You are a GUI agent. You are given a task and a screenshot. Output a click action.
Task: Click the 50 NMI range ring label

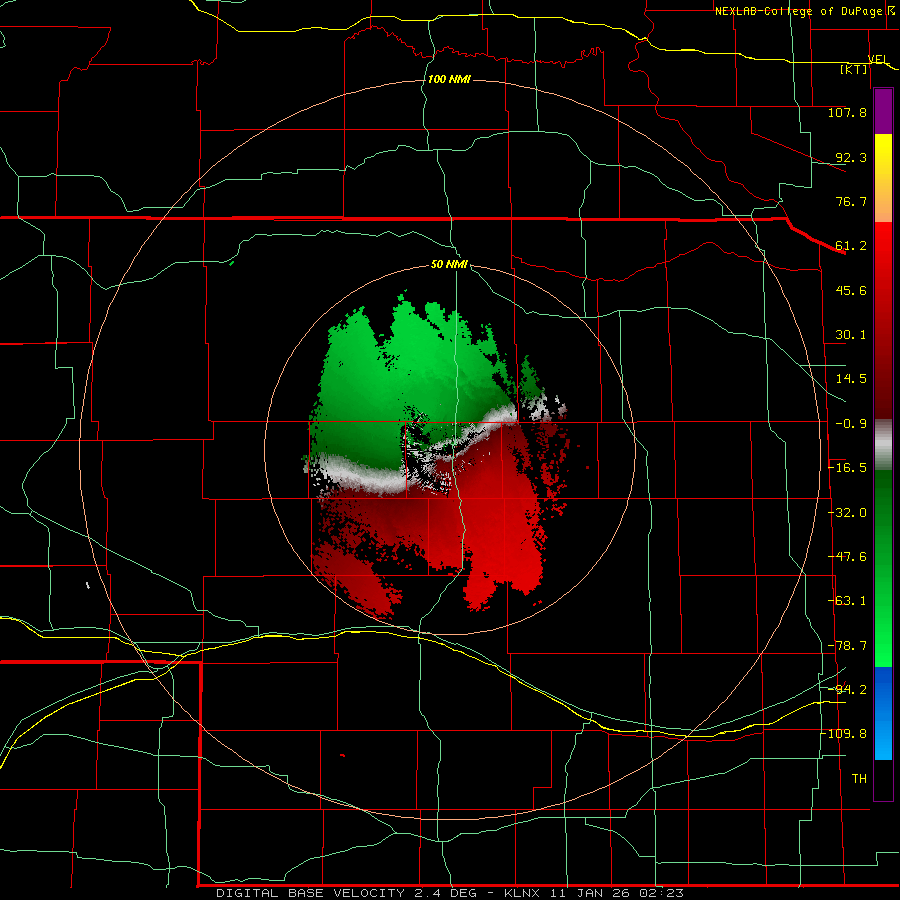point(449,265)
